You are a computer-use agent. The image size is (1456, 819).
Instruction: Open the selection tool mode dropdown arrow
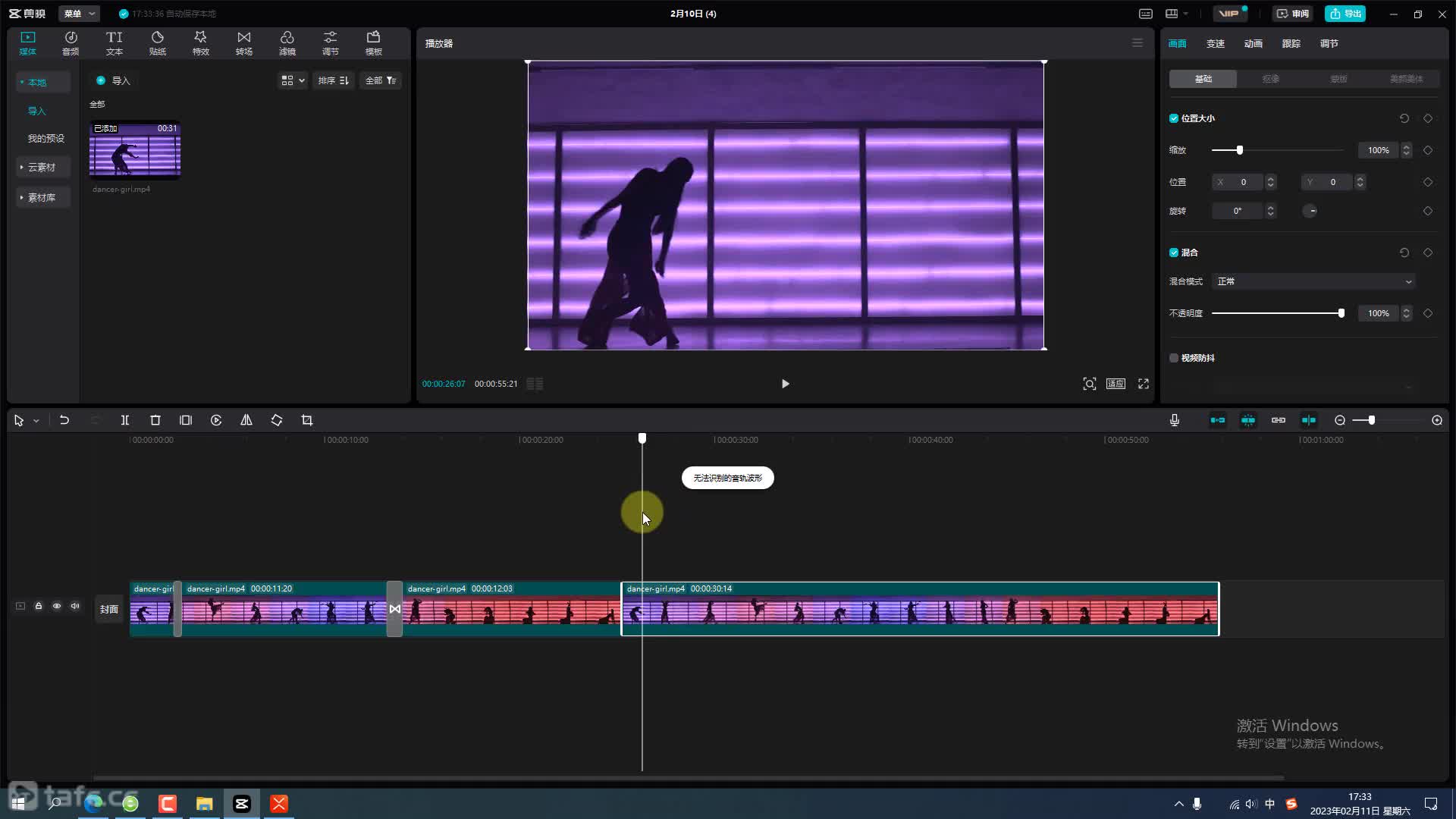pos(36,421)
